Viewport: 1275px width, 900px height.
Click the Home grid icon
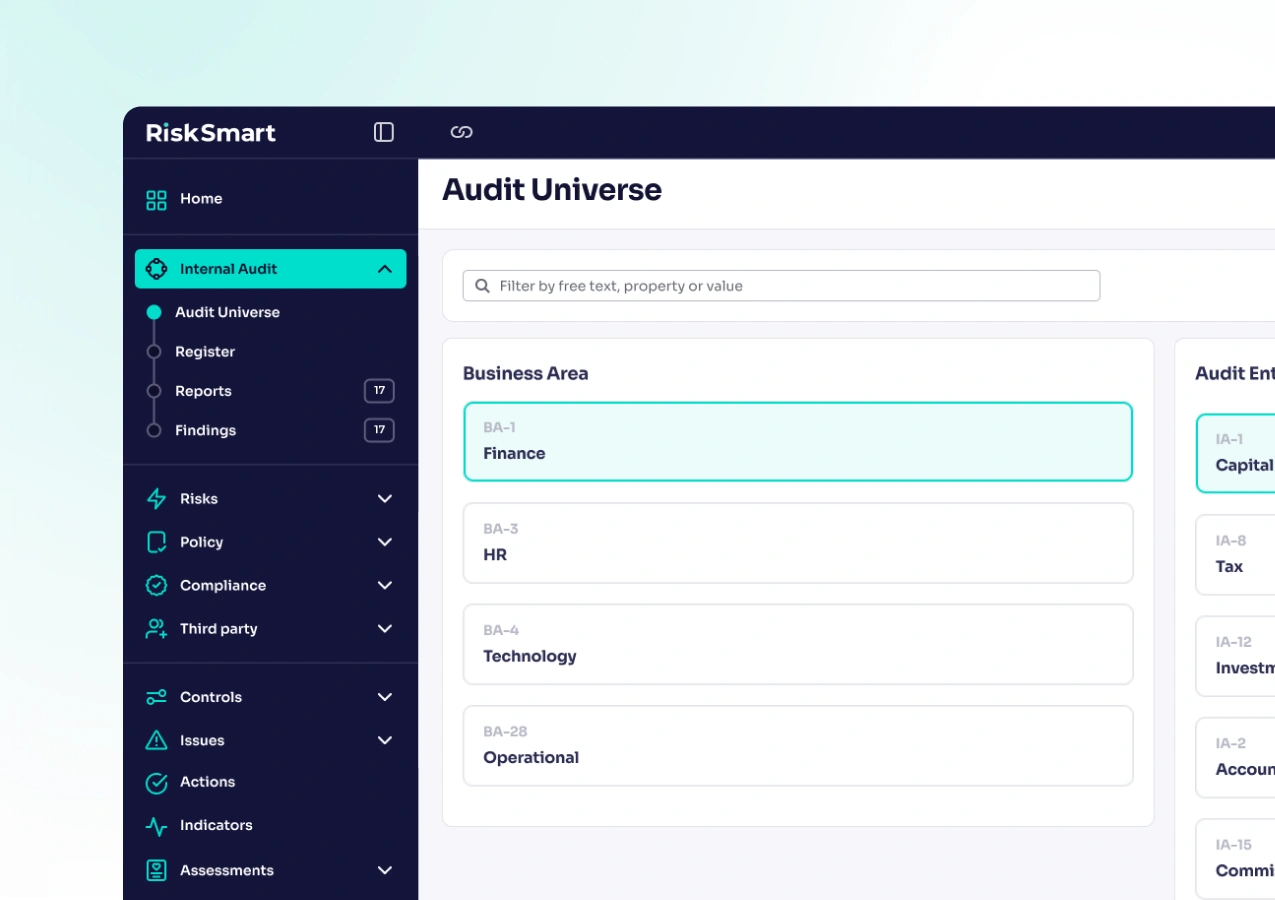(156, 199)
